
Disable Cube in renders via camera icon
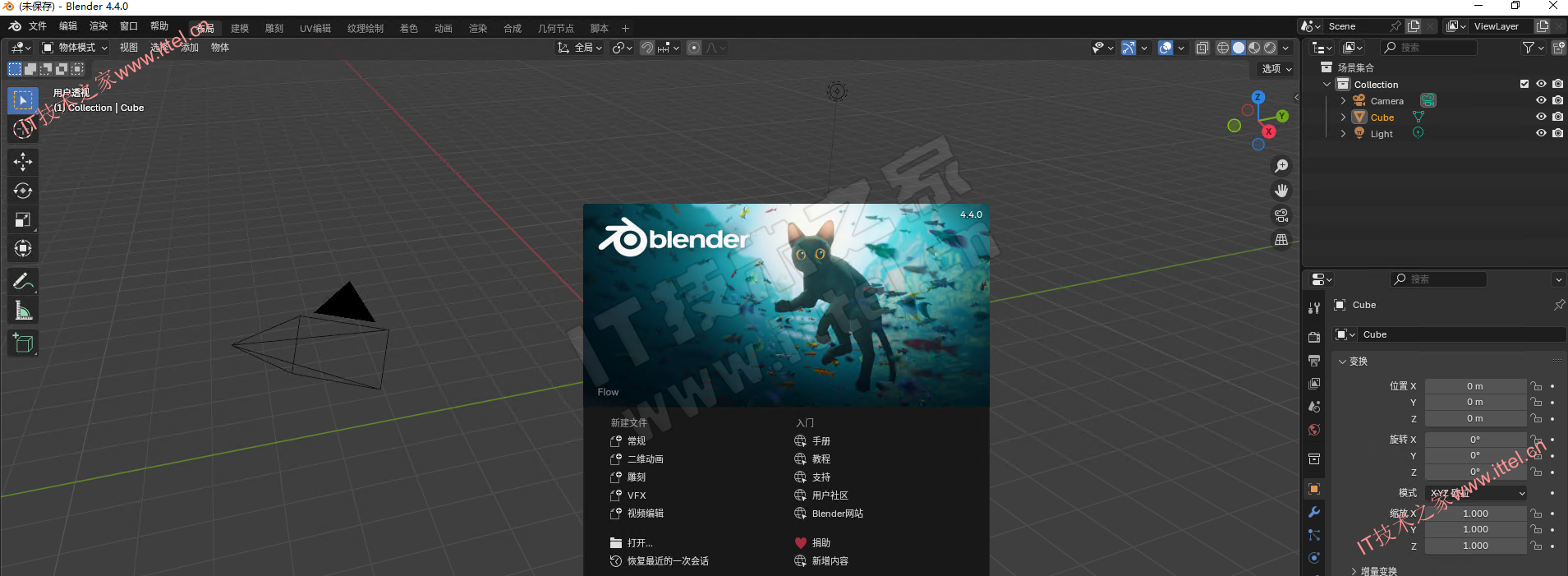click(x=1557, y=117)
